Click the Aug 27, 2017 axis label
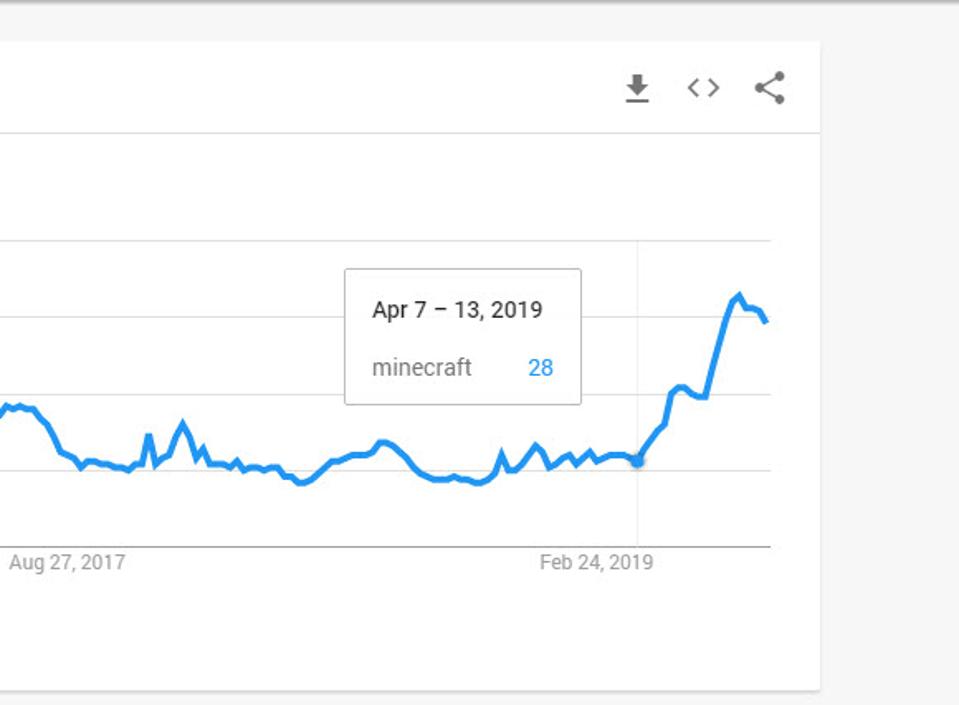Viewport: 959px width, 705px height. [67, 562]
